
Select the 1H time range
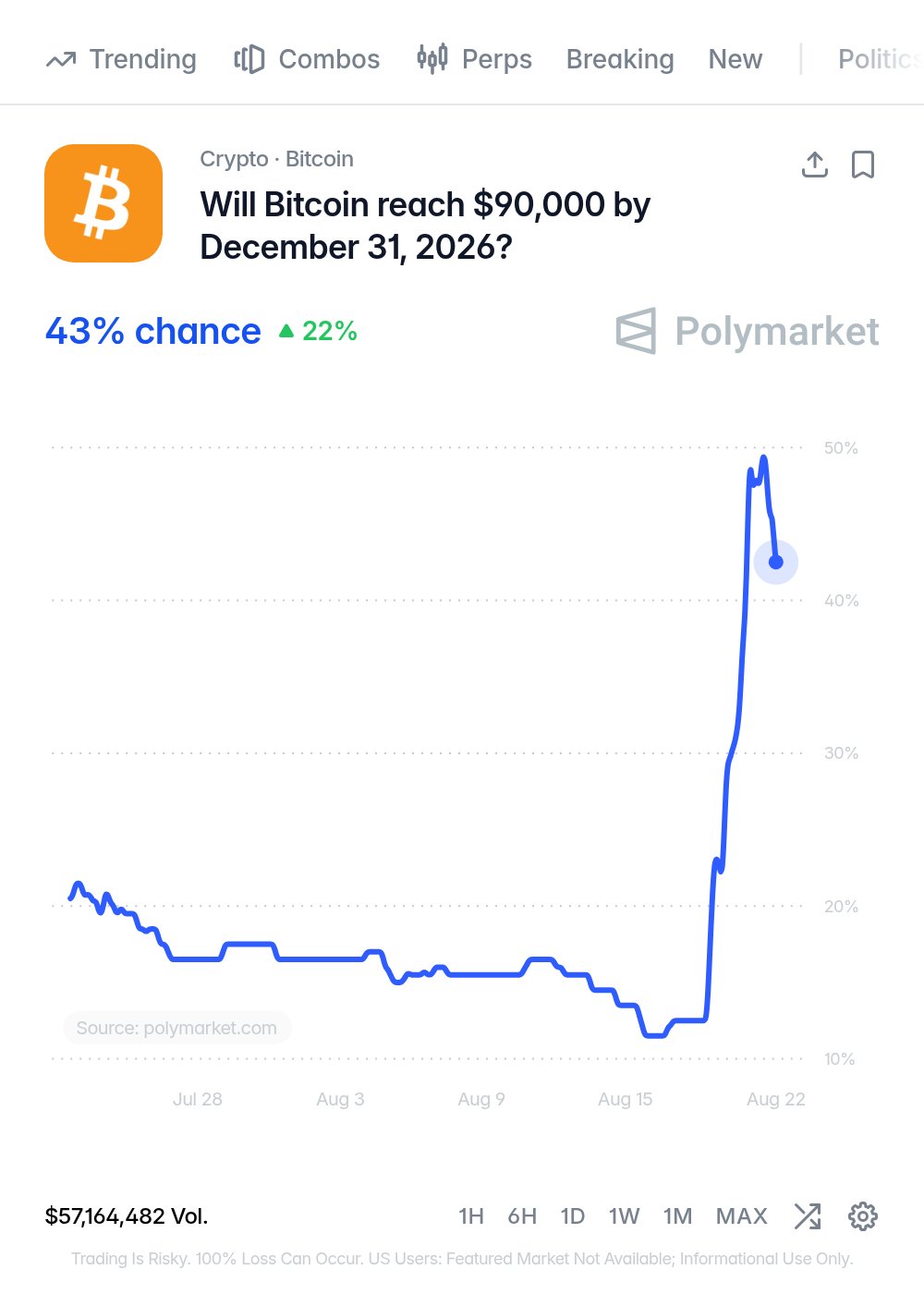click(471, 1216)
